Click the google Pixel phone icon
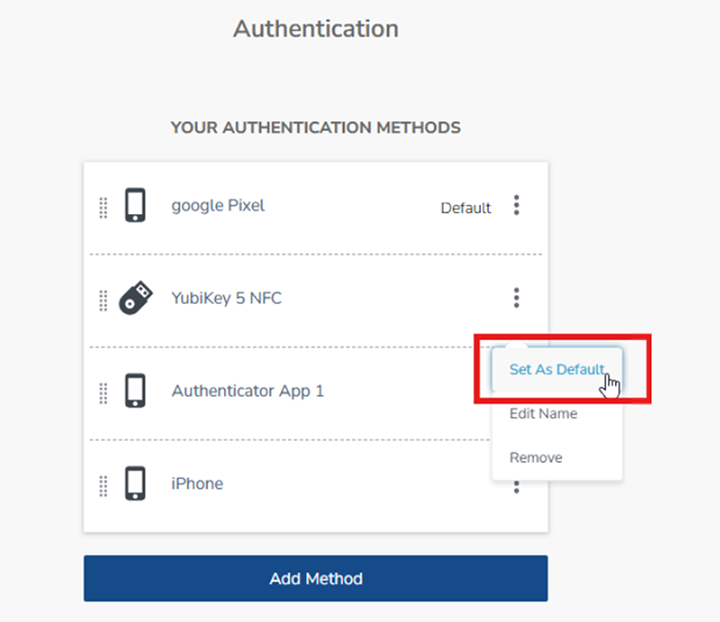Image resolution: width=720 pixels, height=622 pixels. (x=135, y=206)
